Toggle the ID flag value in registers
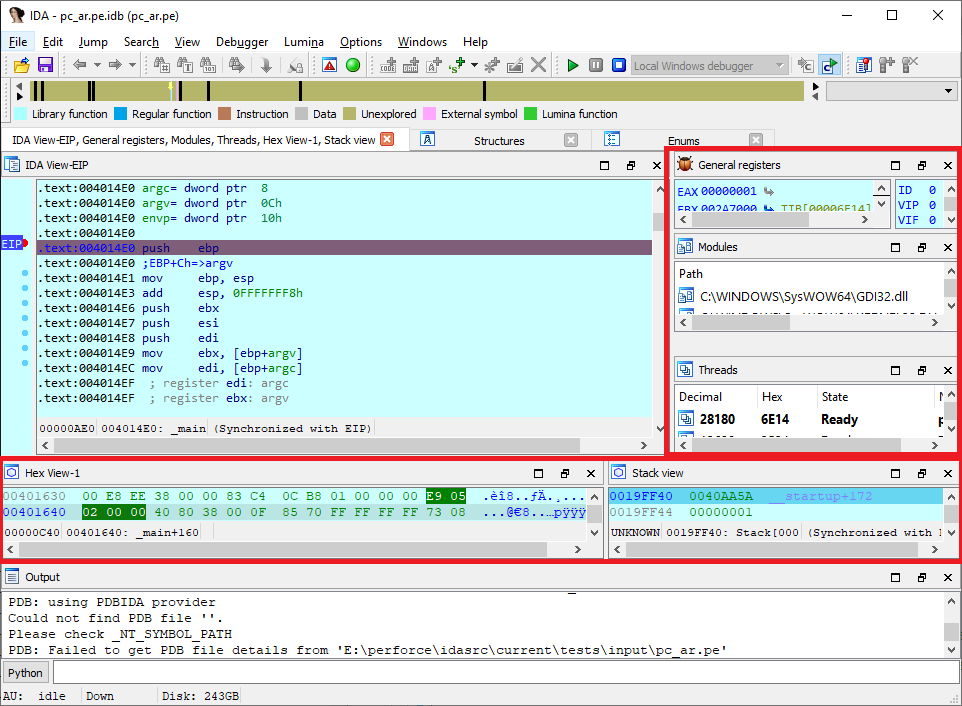Image resolution: width=962 pixels, height=706 pixels. point(932,190)
